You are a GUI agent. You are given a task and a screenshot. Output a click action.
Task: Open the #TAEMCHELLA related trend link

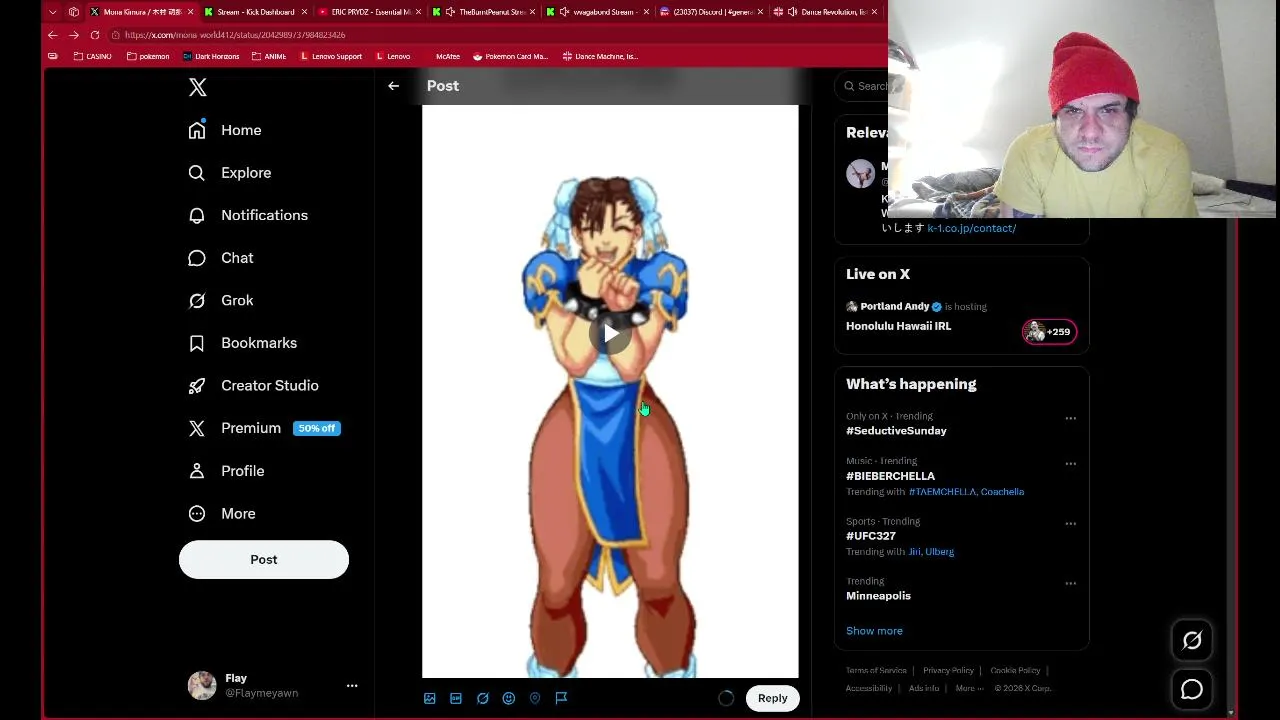(942, 492)
